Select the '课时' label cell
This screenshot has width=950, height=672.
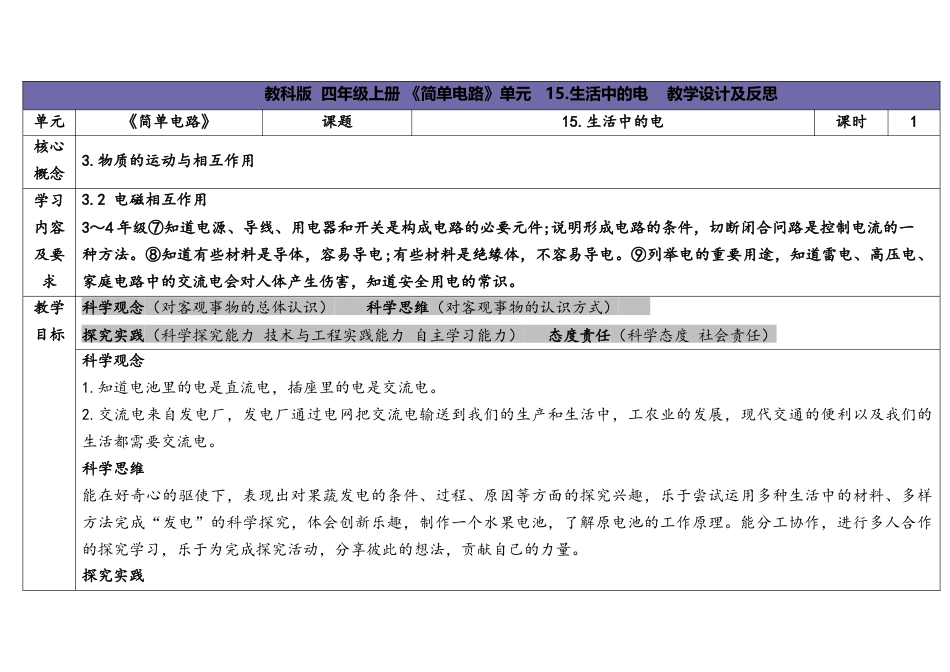coord(851,122)
